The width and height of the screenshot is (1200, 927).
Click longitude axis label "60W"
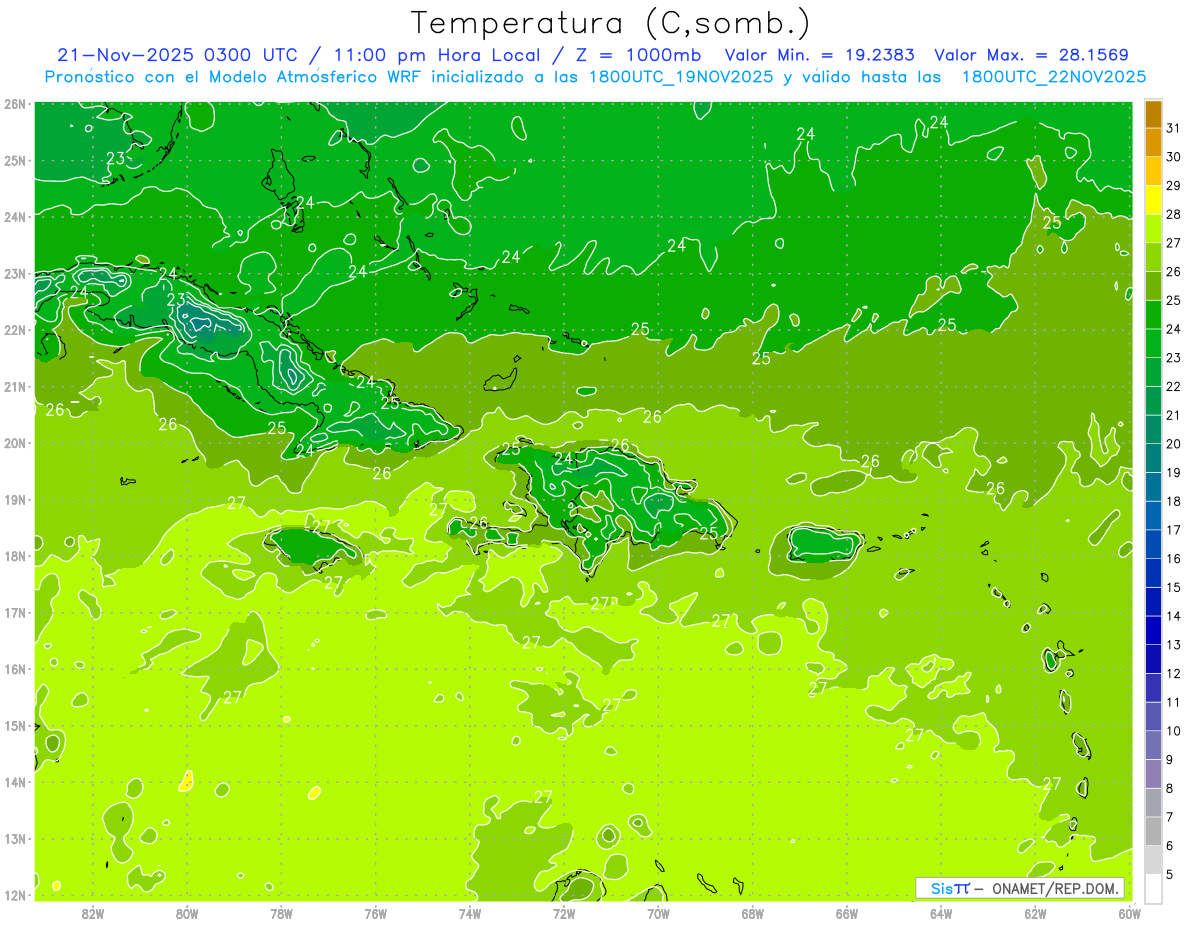[x=1130, y=913]
